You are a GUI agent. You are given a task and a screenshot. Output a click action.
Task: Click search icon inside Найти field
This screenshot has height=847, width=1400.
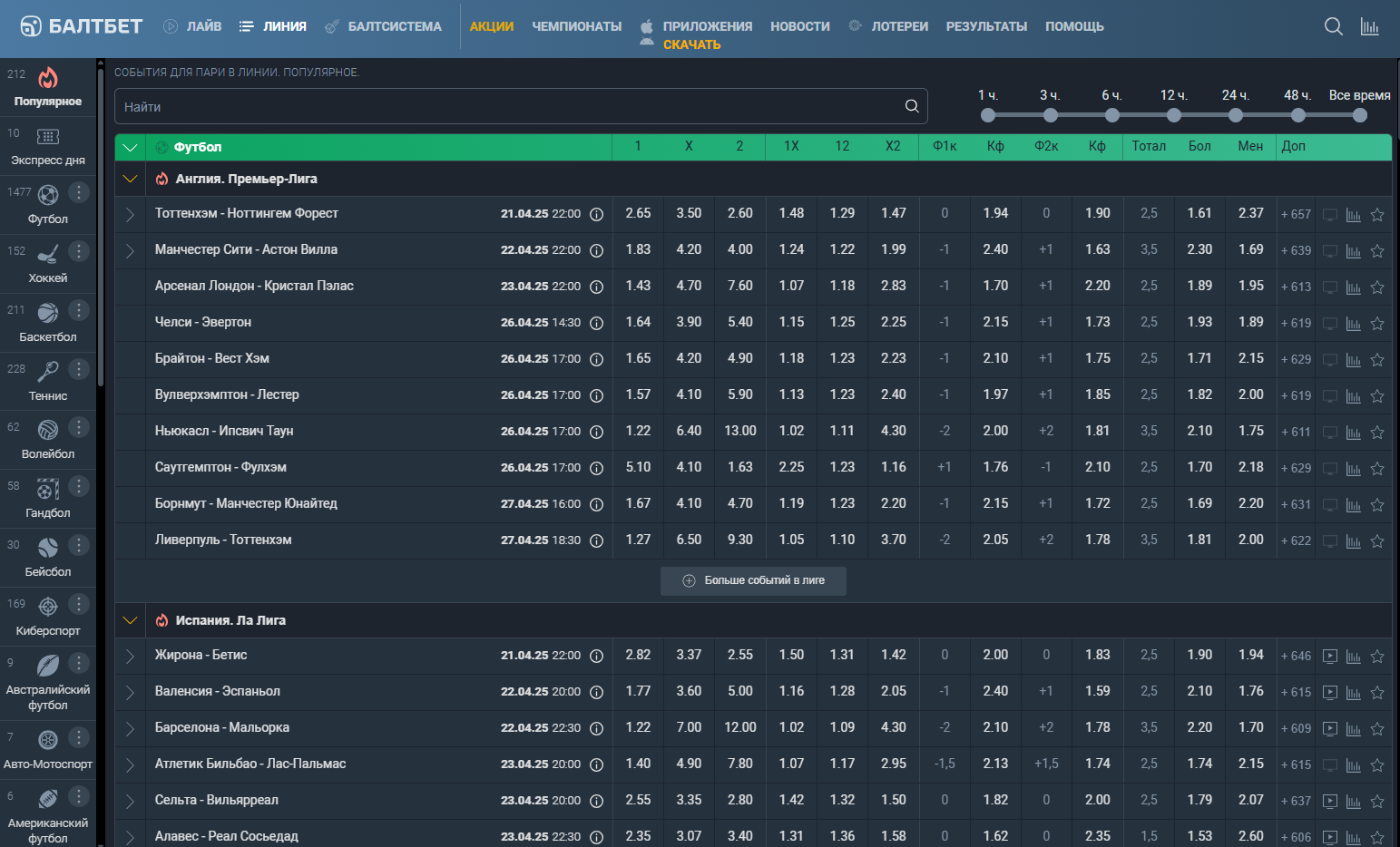tap(912, 106)
